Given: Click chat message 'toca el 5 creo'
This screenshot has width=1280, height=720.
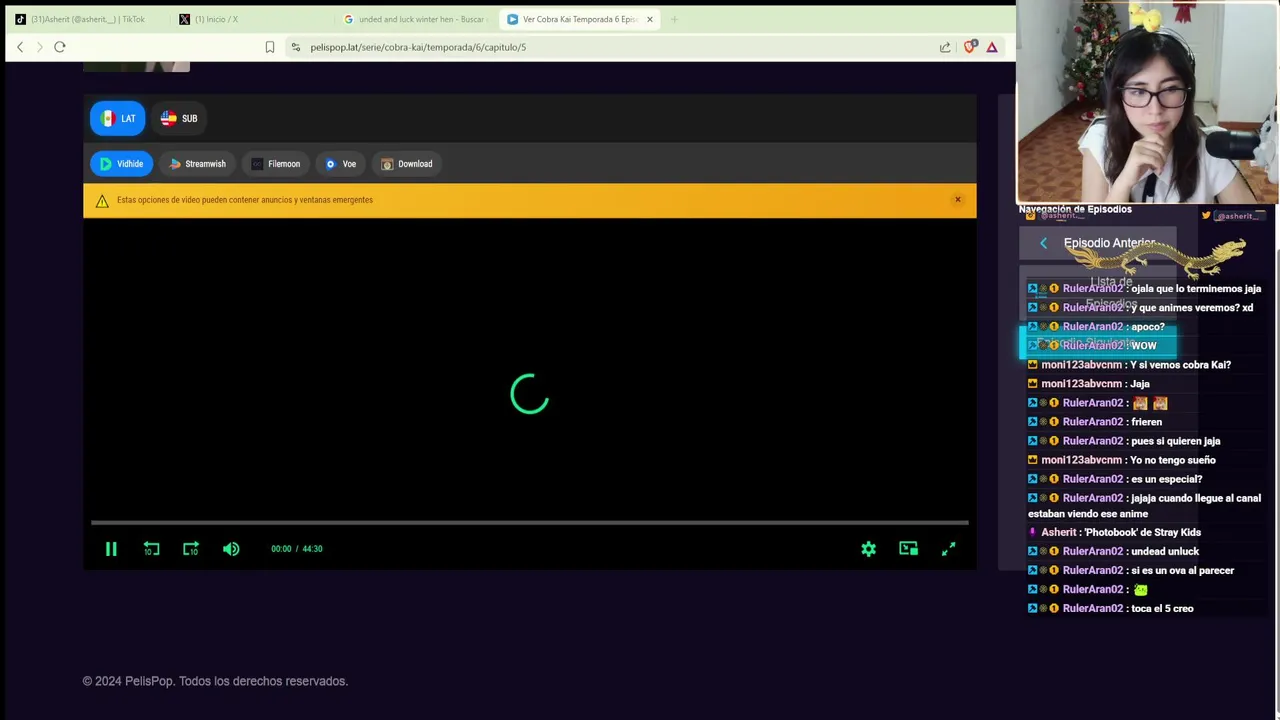Looking at the screenshot, I should tap(1162, 608).
